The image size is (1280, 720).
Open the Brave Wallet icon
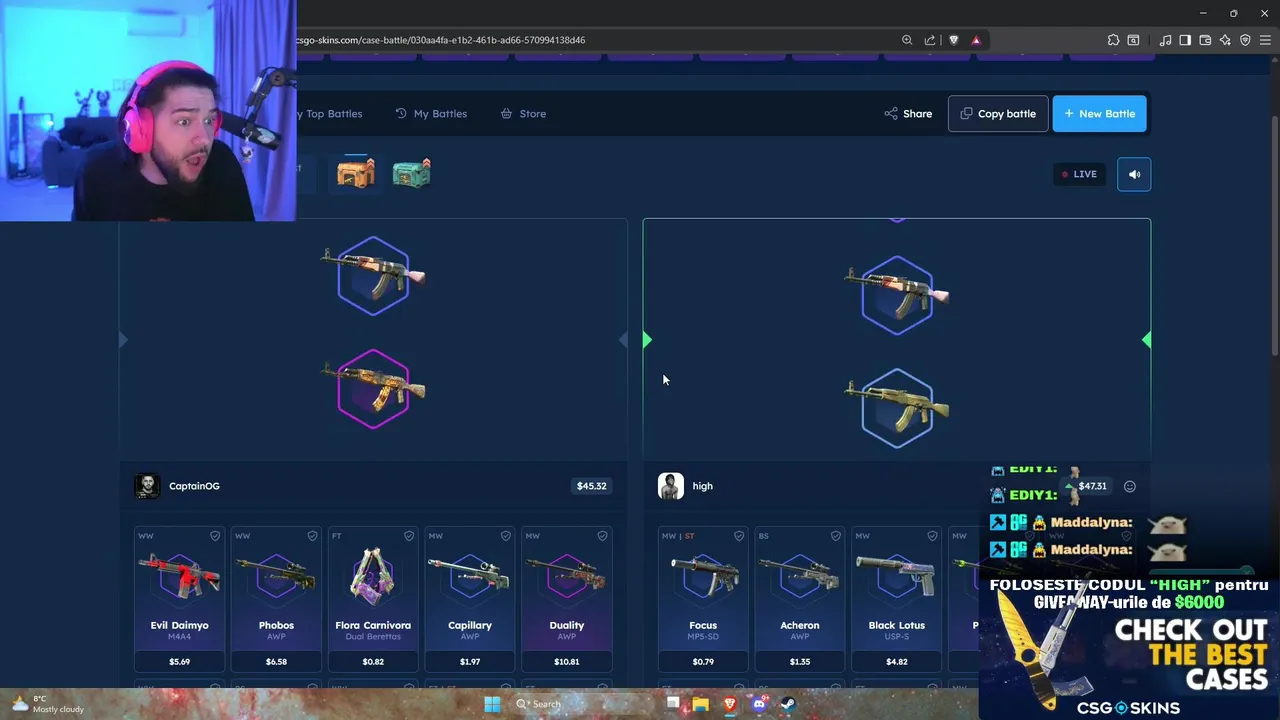1205,40
